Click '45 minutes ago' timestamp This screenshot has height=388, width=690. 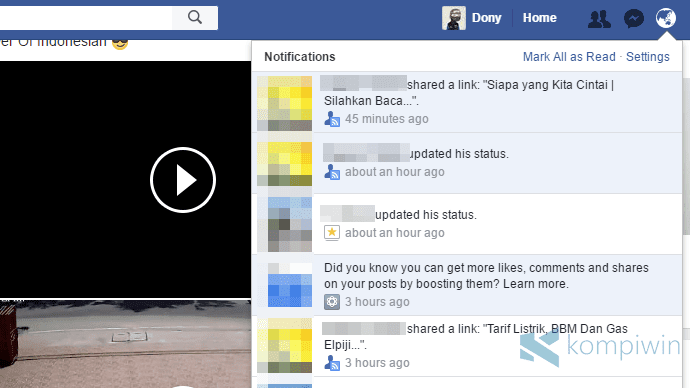(386, 119)
